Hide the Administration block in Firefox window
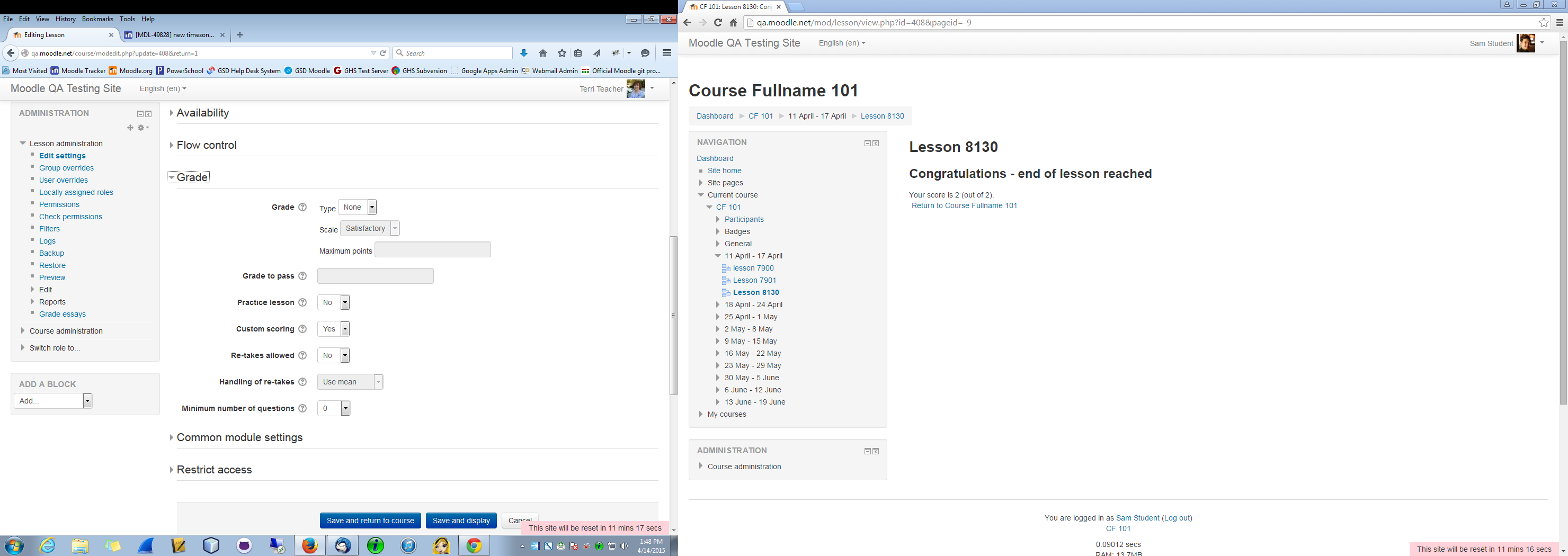 140,114
